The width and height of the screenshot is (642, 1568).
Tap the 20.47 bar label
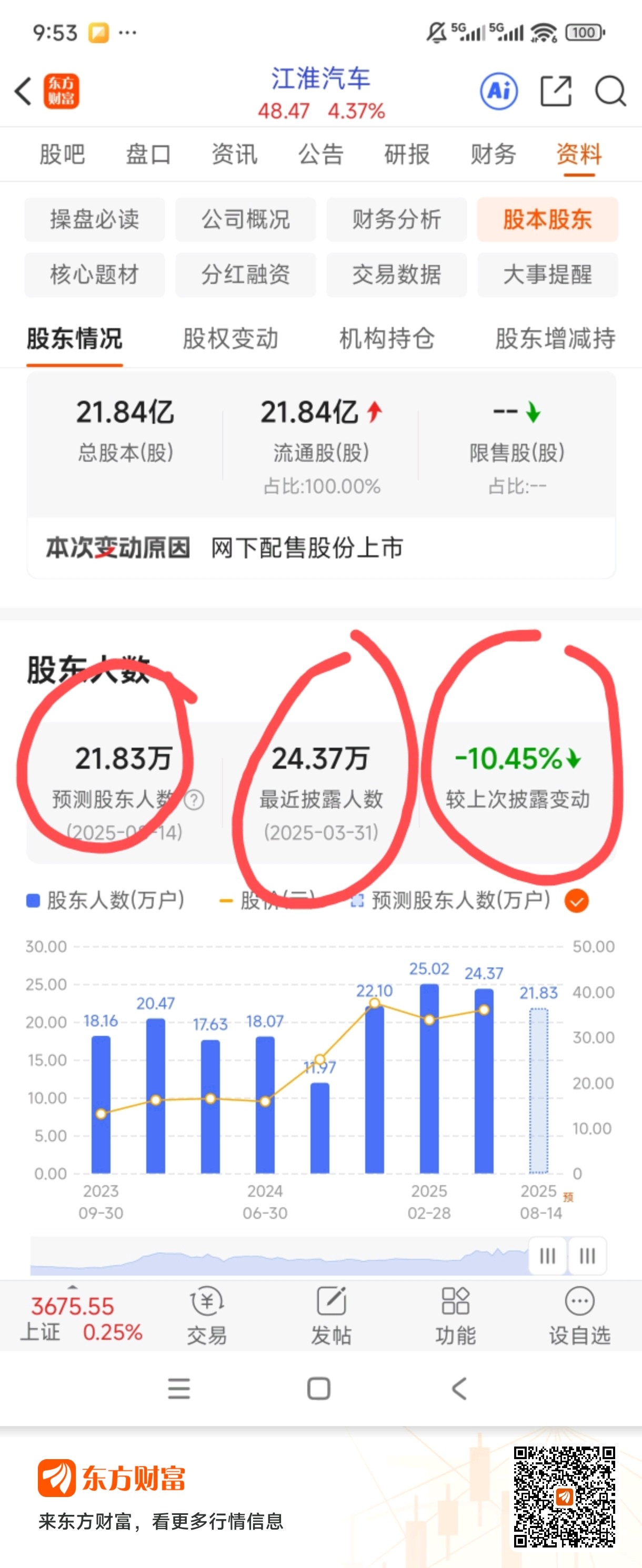(x=155, y=1003)
